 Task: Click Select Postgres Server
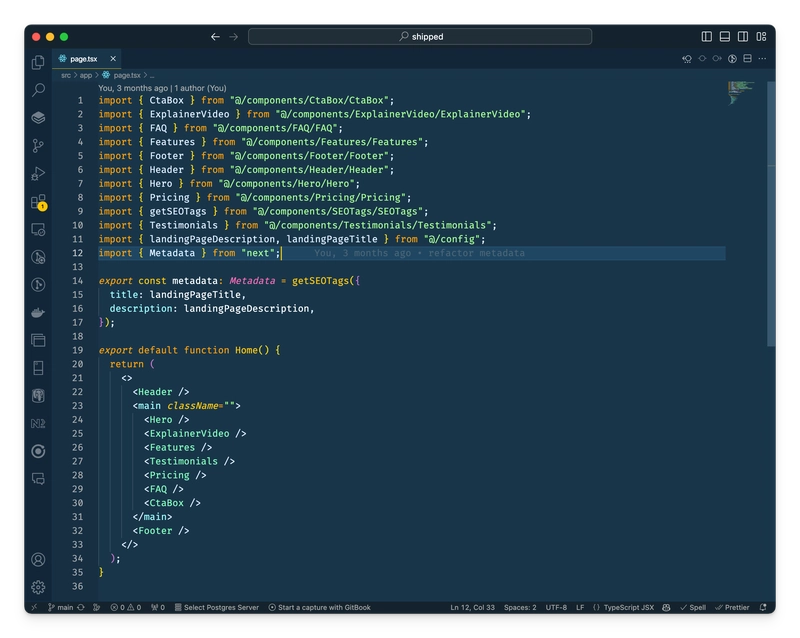pyautogui.click(x=217, y=607)
